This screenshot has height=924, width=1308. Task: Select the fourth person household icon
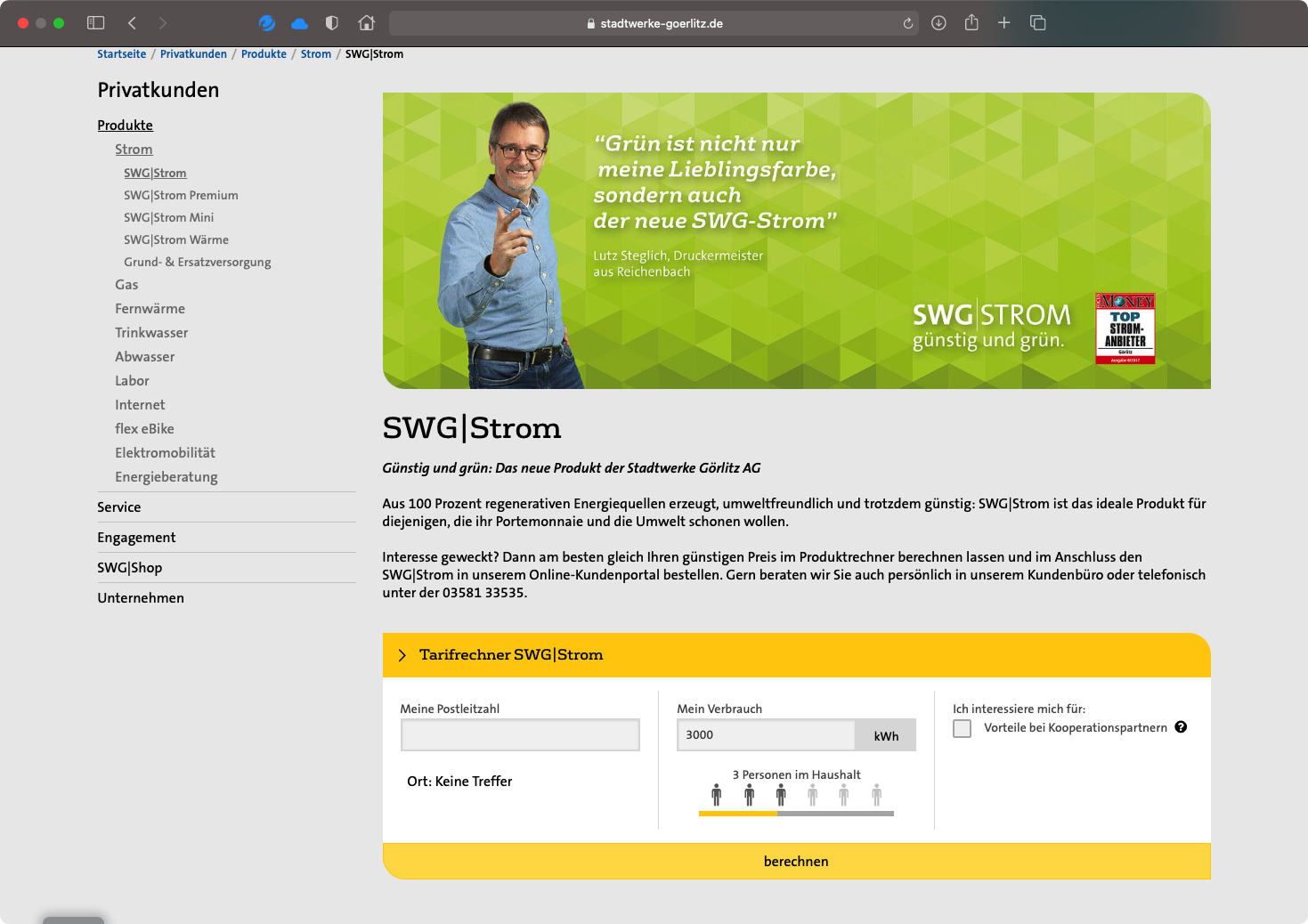coord(812,794)
